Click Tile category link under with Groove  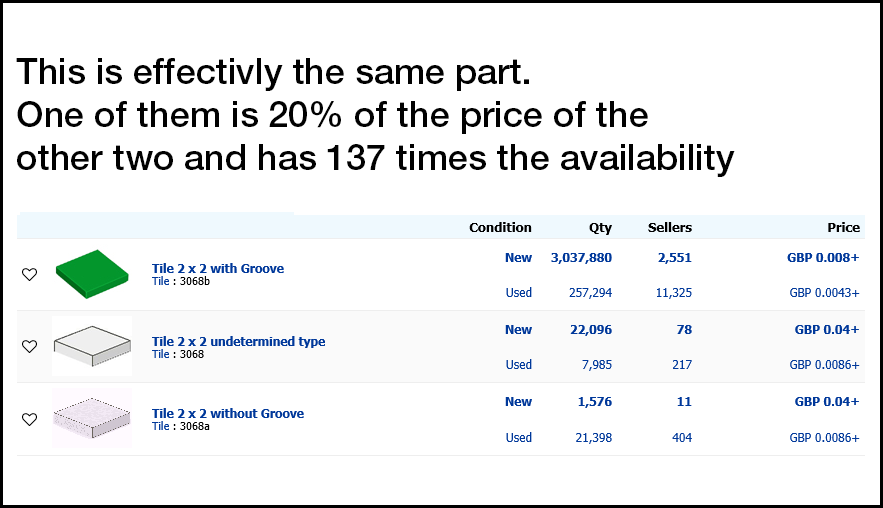coord(160,281)
